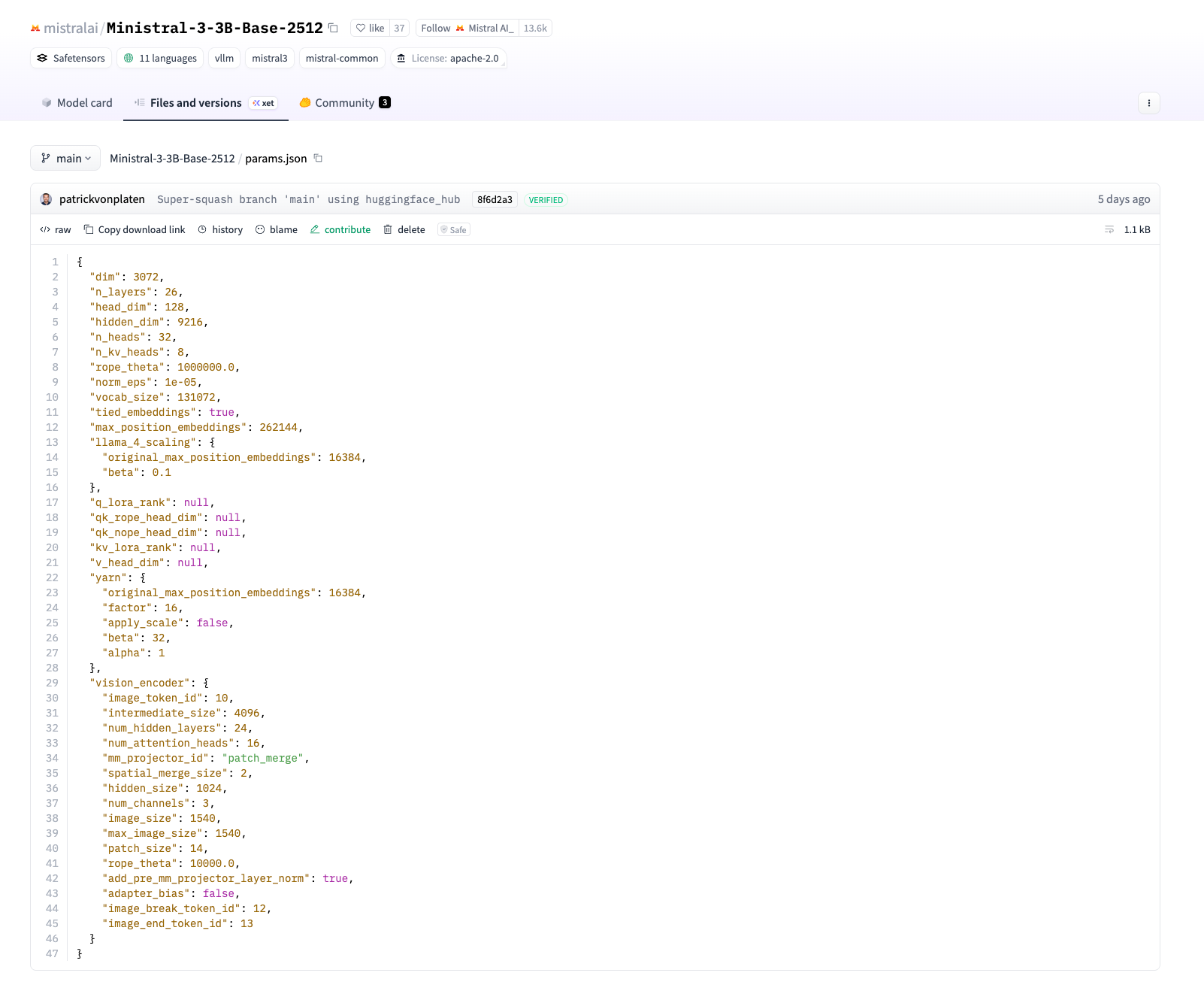The width and height of the screenshot is (1204, 988).
Task: Open the three-dot more options menu
Action: click(x=1148, y=103)
